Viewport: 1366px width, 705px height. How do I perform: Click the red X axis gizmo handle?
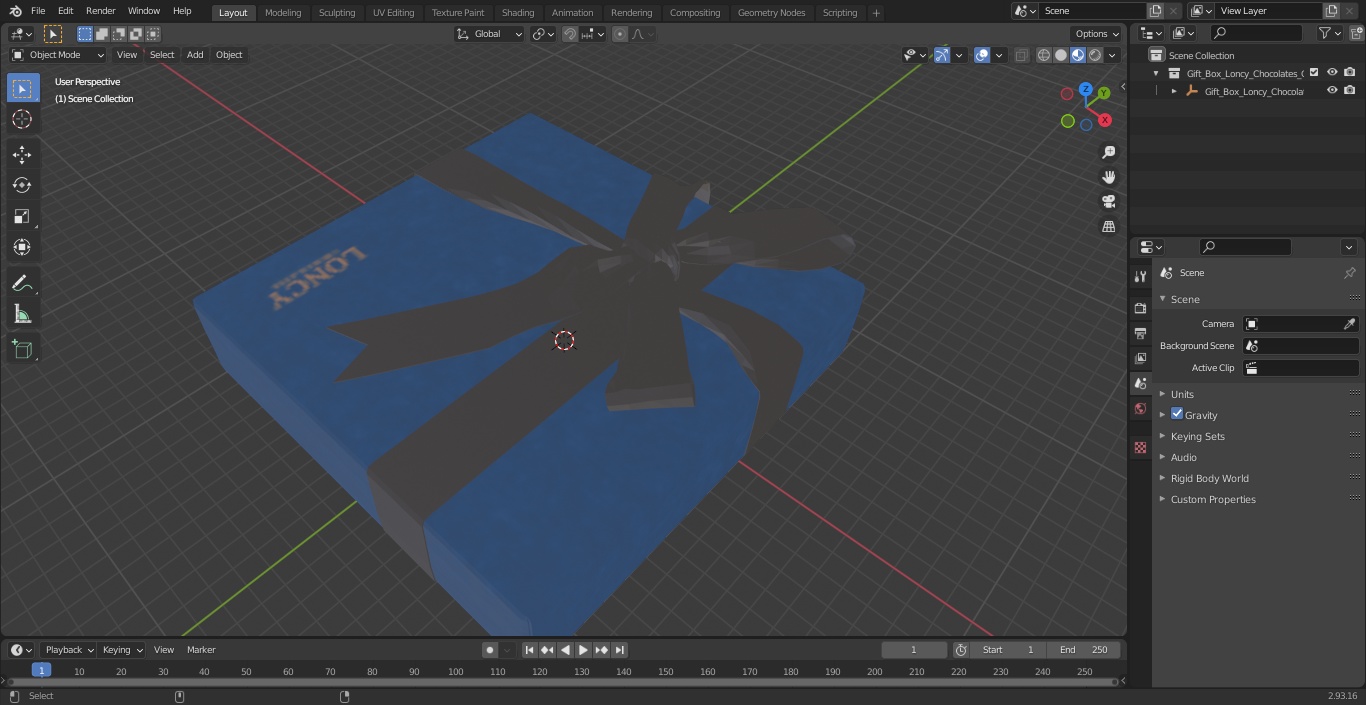click(x=1105, y=120)
